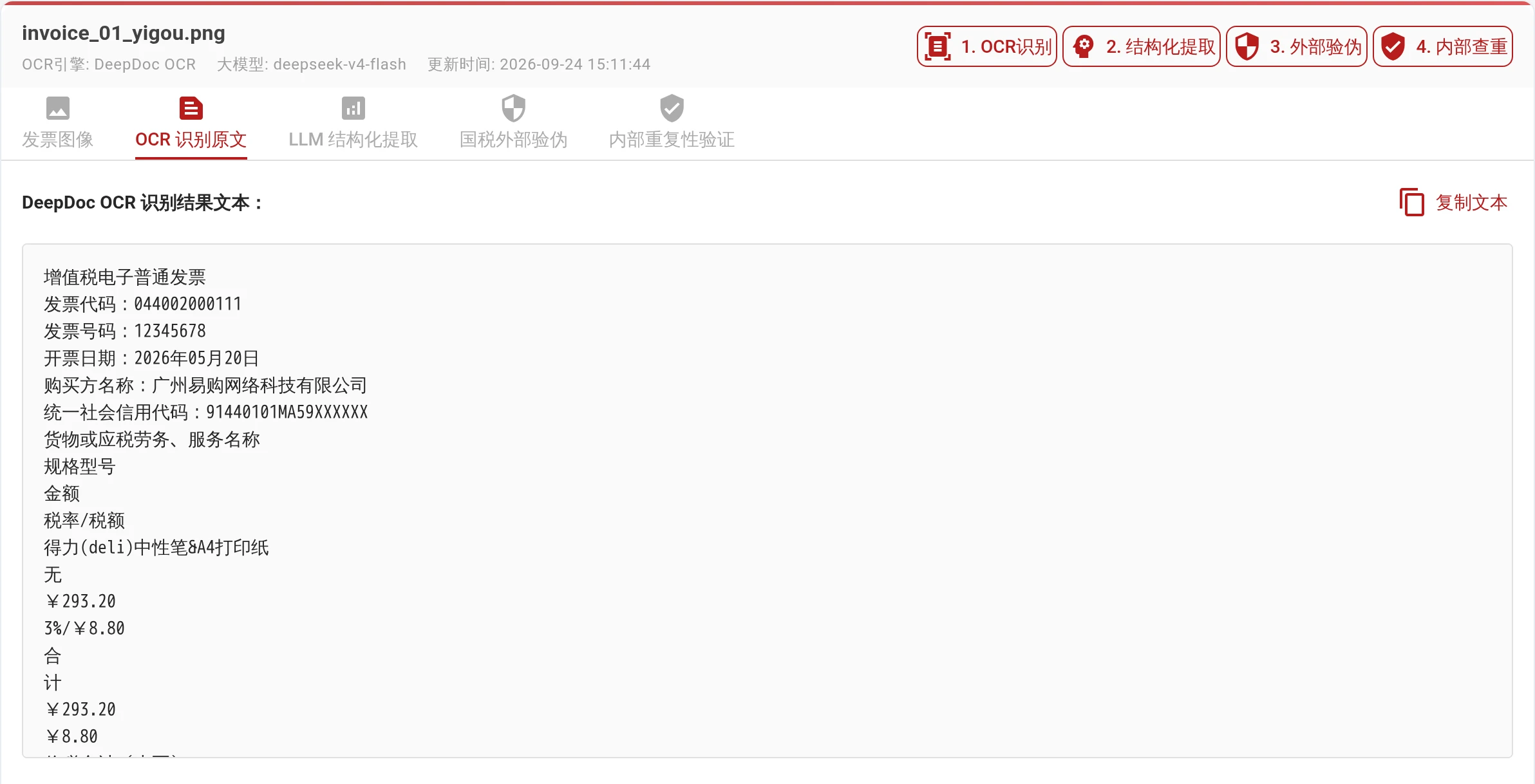1535x784 pixels.
Task: Start 3. 外部验伪 verification
Action: click(1296, 46)
